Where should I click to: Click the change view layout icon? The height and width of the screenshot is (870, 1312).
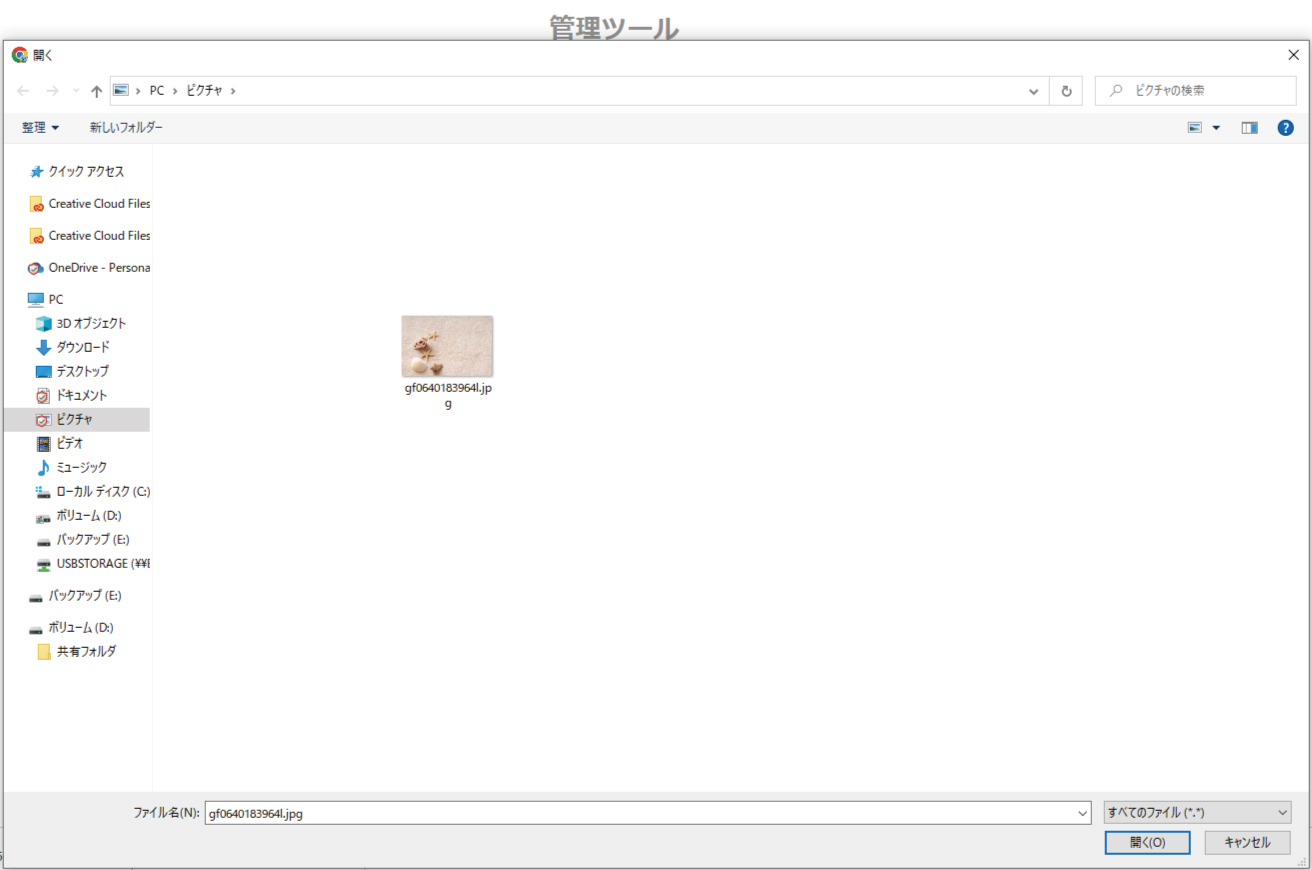1195,128
